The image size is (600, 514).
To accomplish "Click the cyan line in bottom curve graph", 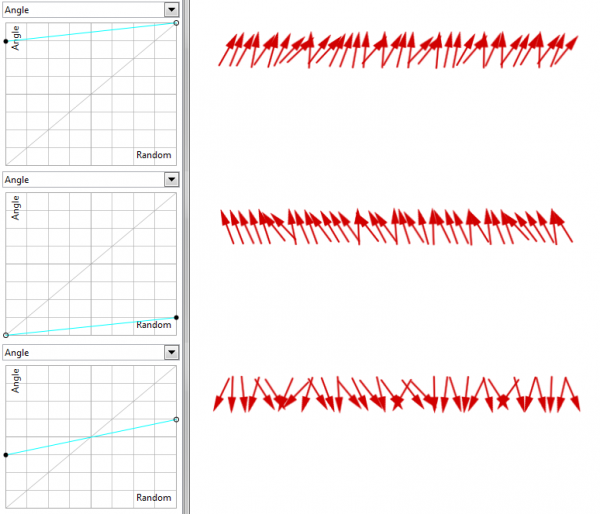I will 91,437.
